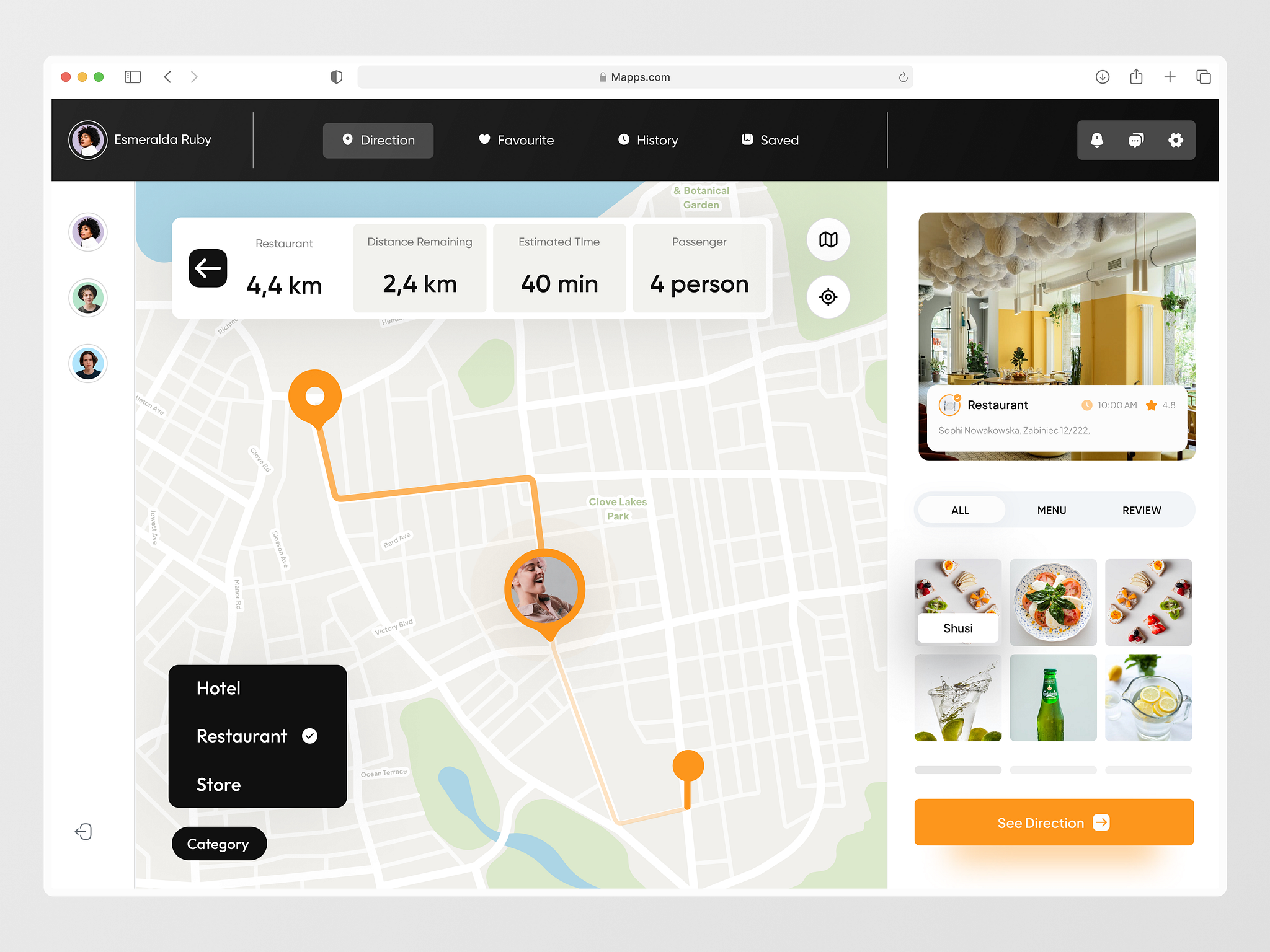
Task: Click the Shusi food thumbnail
Action: (x=957, y=602)
